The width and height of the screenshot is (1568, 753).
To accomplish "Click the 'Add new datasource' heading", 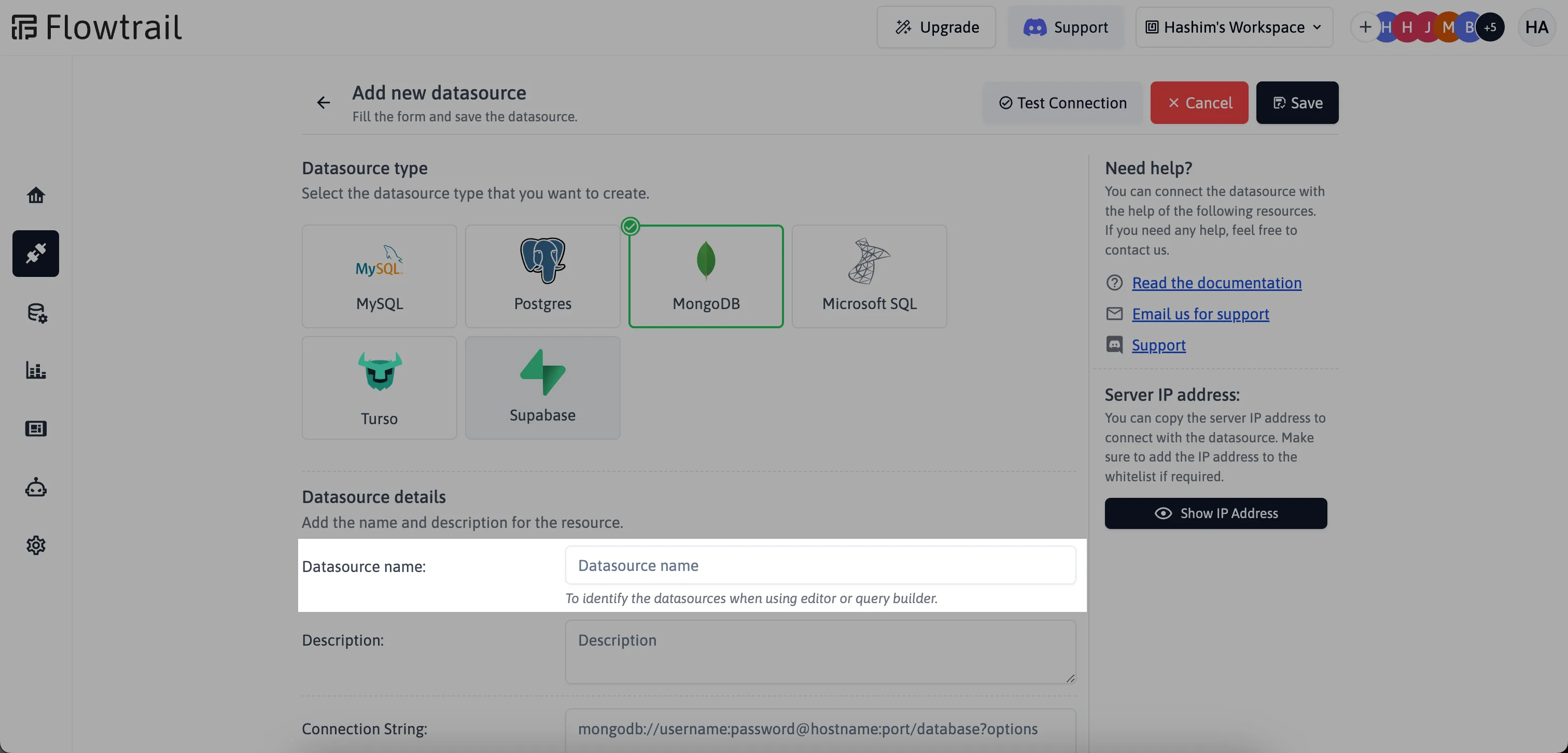I will (439, 92).
